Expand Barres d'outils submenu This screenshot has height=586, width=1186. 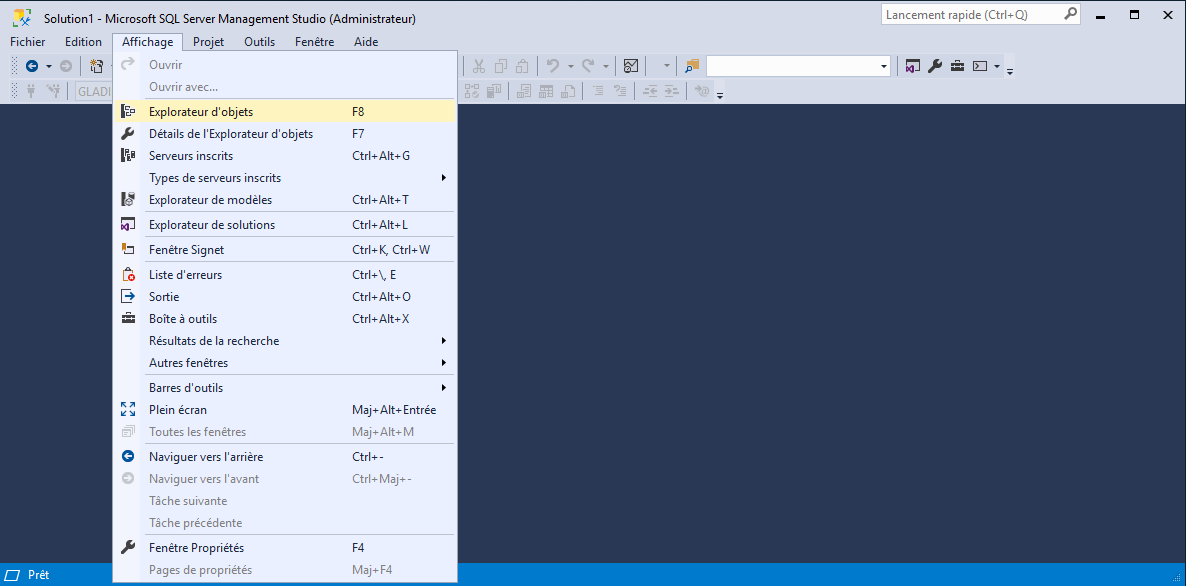[444, 387]
